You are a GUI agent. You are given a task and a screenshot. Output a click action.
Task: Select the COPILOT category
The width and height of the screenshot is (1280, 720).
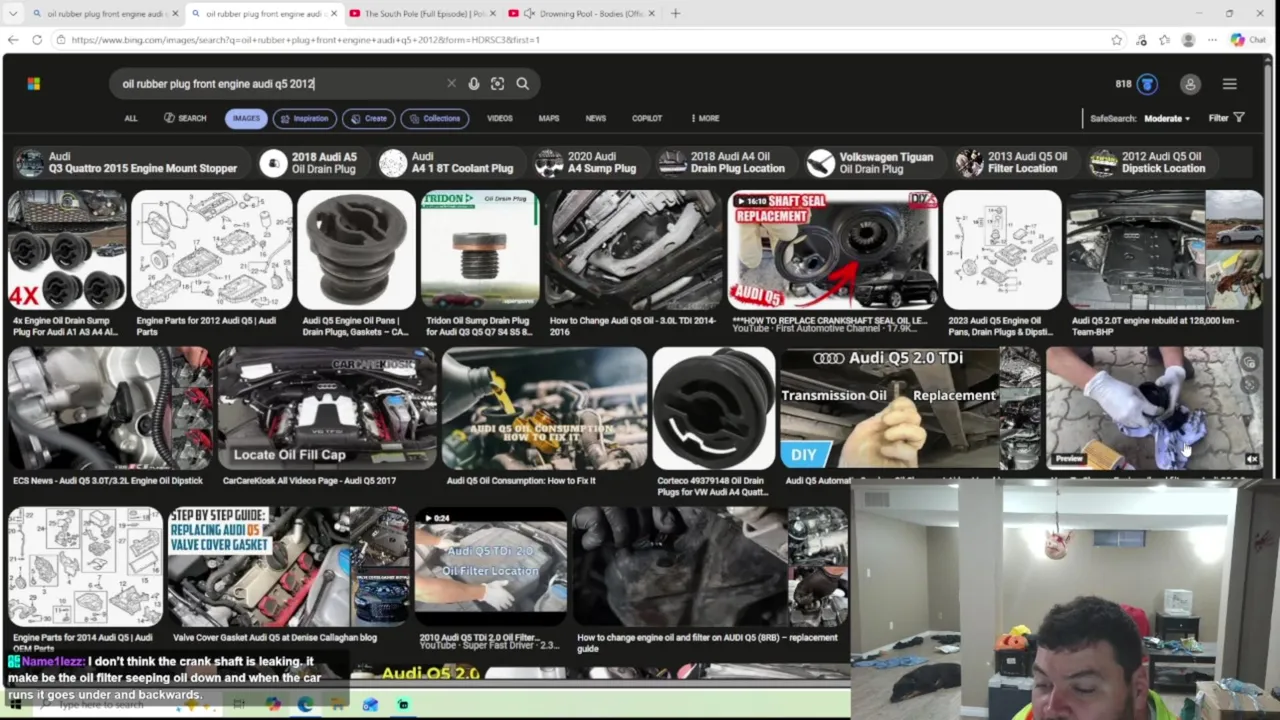(x=647, y=118)
